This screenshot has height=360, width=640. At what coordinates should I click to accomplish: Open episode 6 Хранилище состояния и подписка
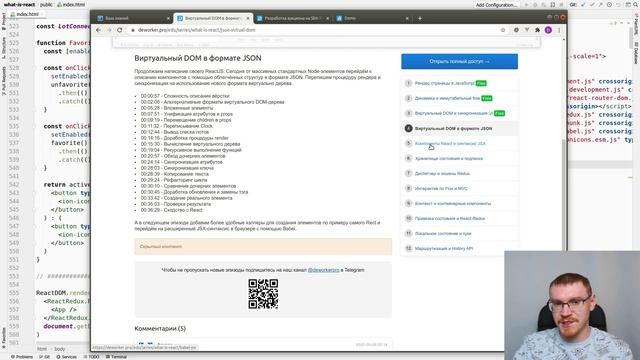click(449, 158)
